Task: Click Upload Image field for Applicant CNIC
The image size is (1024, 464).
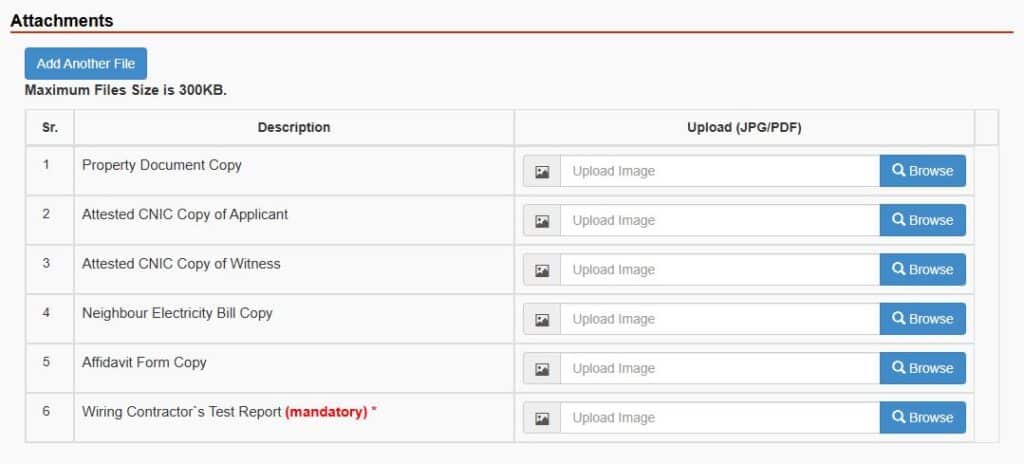Action: point(719,221)
